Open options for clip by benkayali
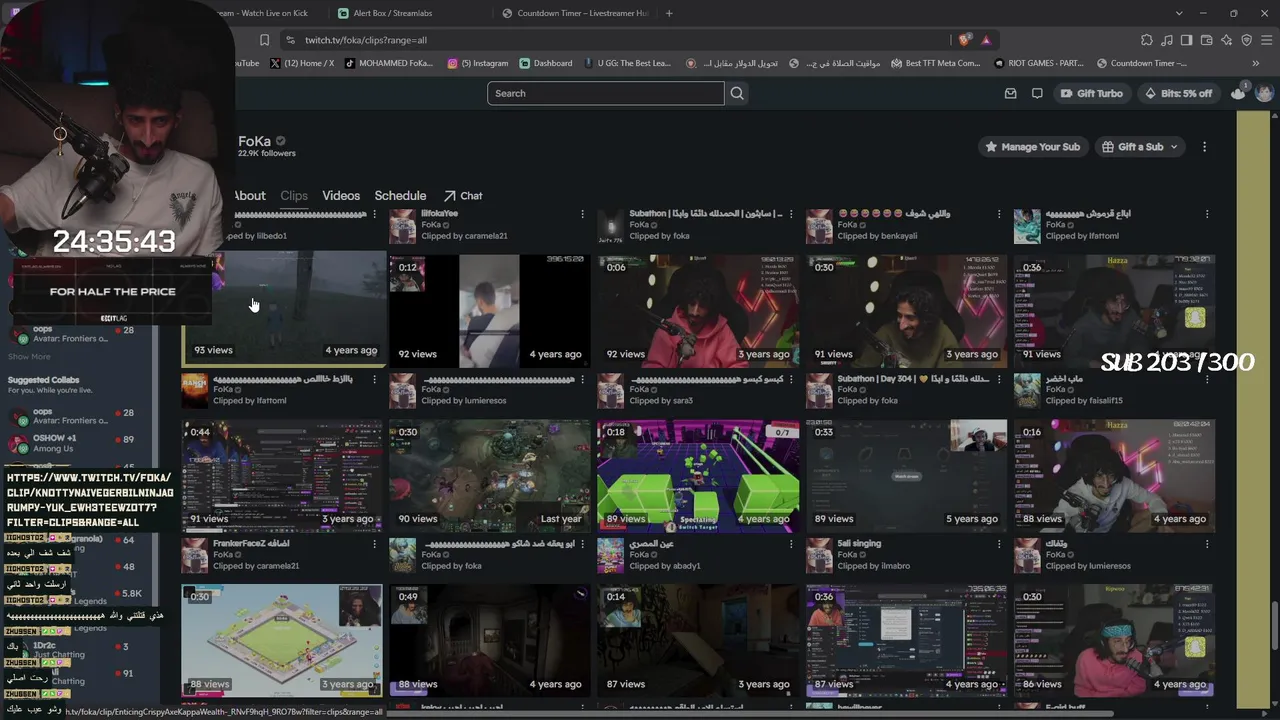1280x720 pixels. pos(999,214)
